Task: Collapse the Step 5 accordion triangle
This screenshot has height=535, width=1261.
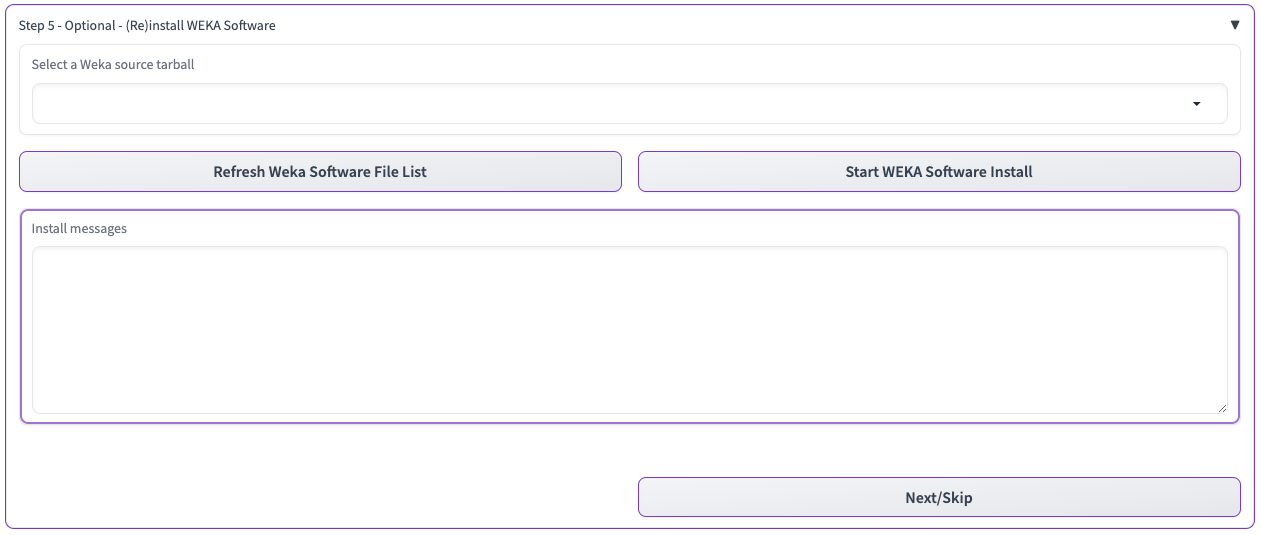Action: click(1235, 25)
